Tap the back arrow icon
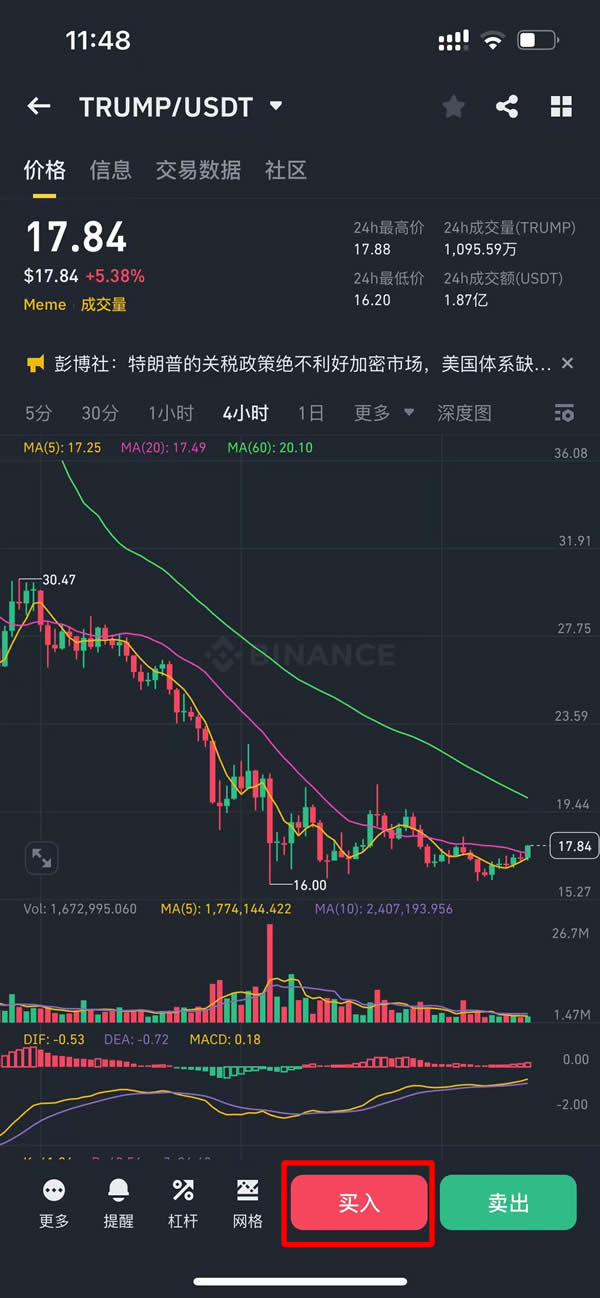Image resolution: width=600 pixels, height=1298 pixels. (x=39, y=106)
